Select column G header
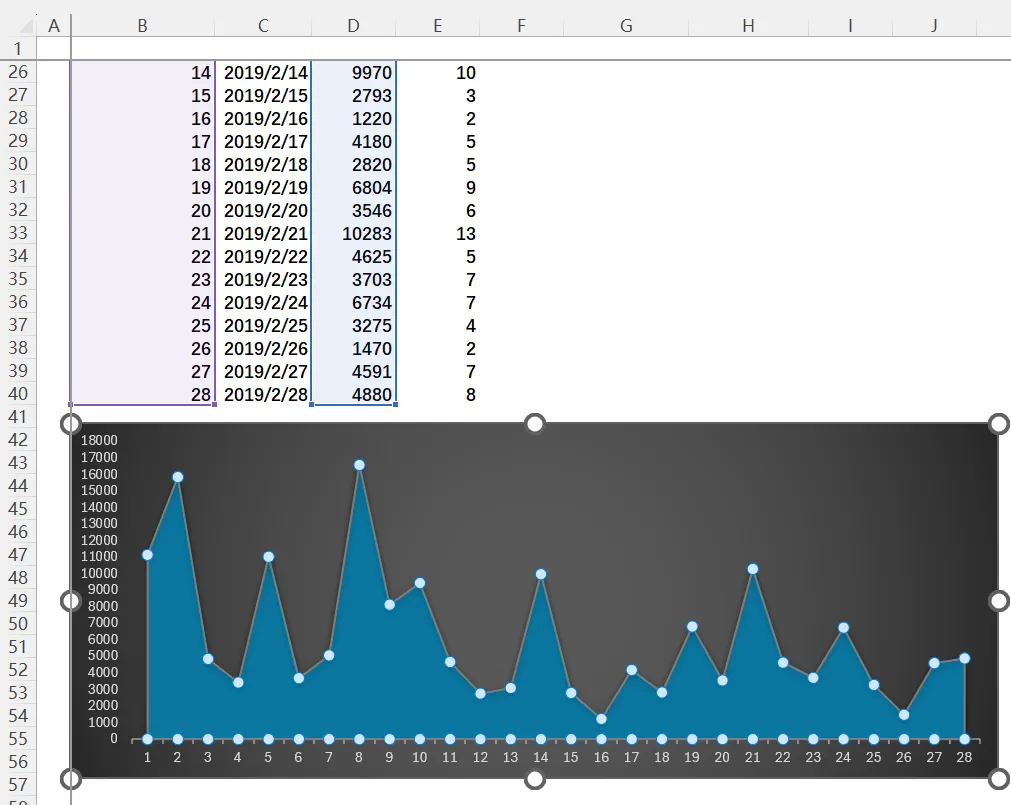The image size is (1011, 805). pos(626,26)
